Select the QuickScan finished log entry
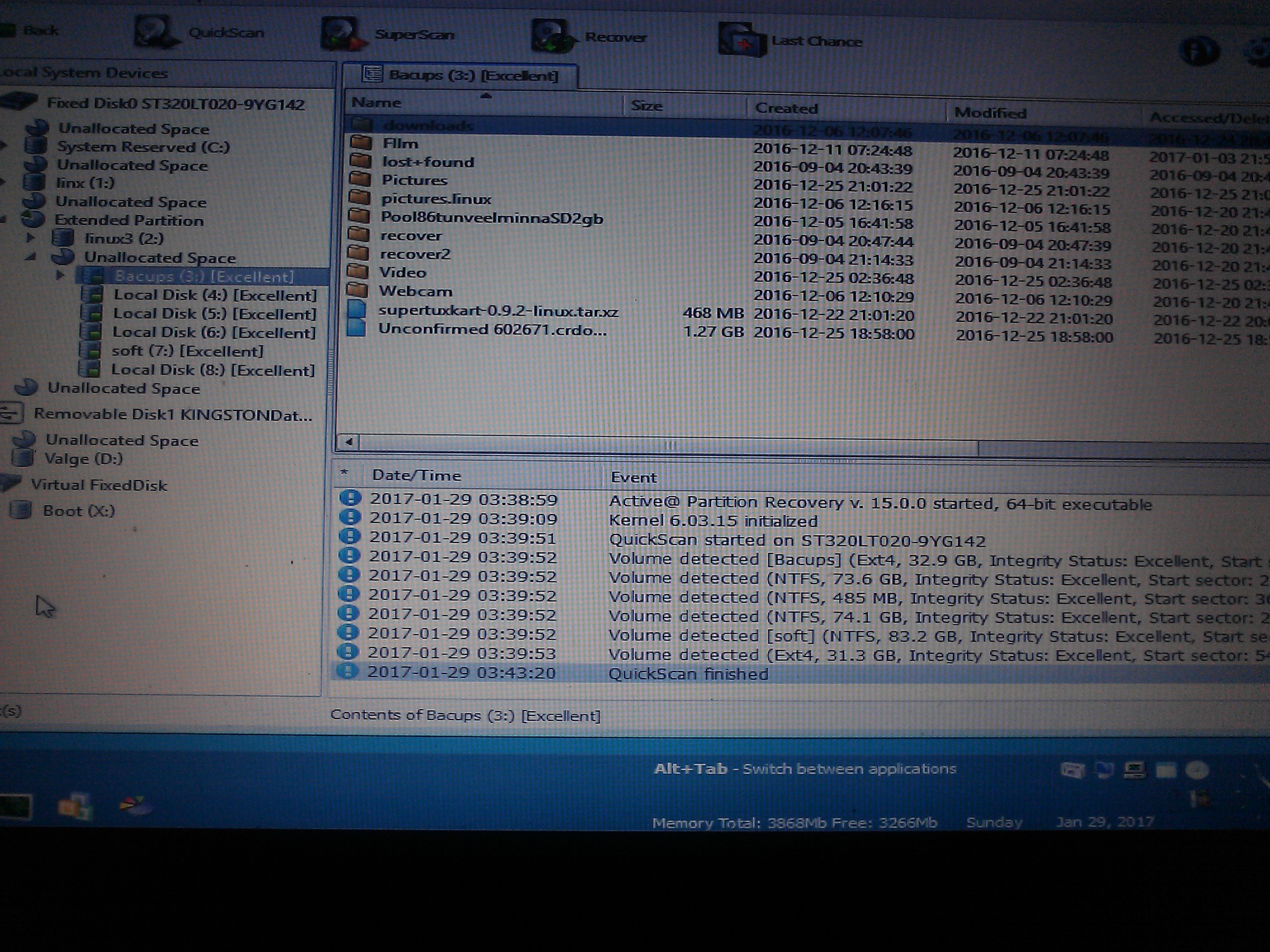Image resolution: width=1270 pixels, height=952 pixels. pos(688,673)
